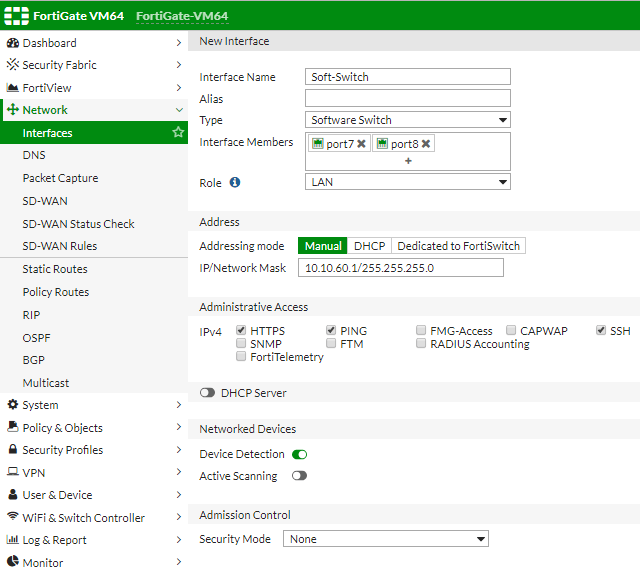Click the Dashboard gauge icon

coord(13,43)
